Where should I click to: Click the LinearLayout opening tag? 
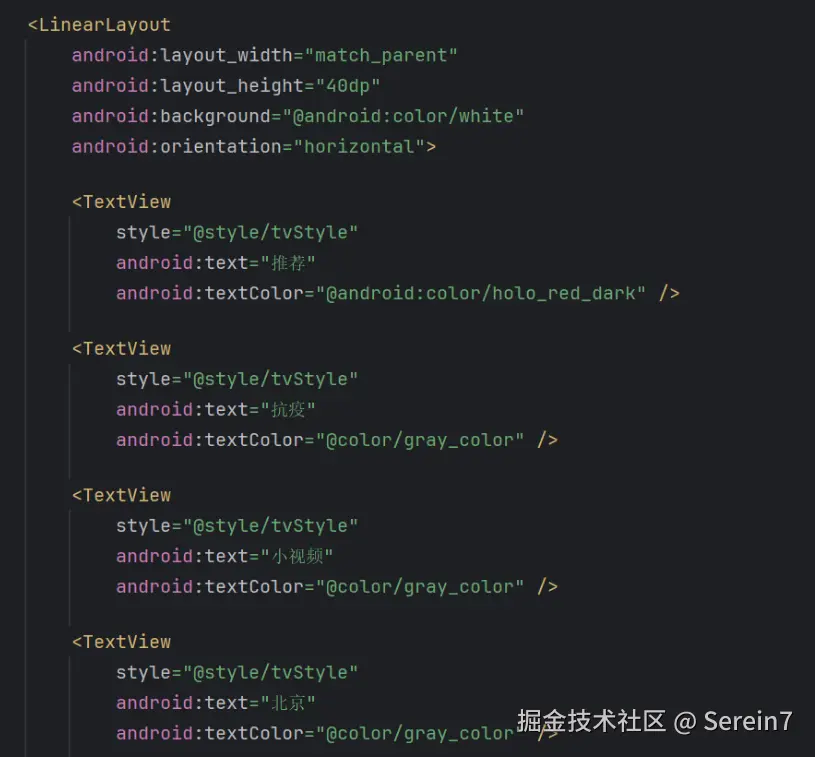tap(99, 25)
